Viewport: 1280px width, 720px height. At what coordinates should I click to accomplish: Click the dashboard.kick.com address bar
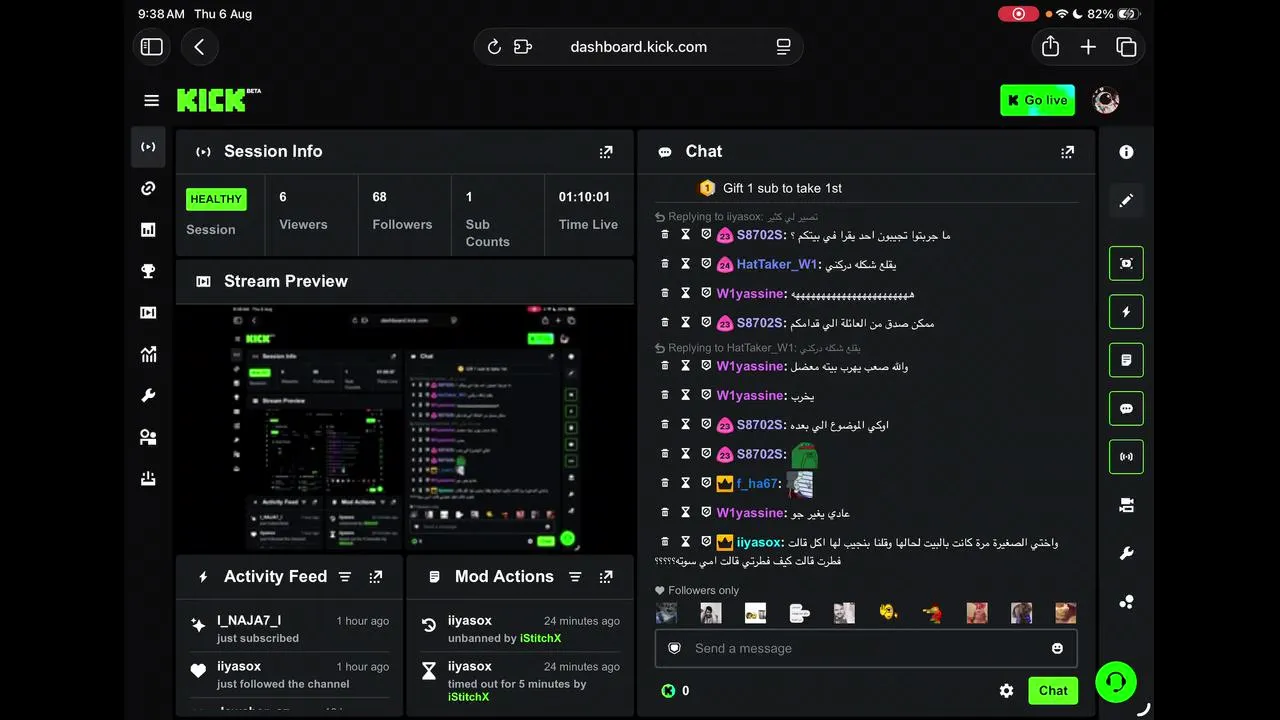coord(638,47)
